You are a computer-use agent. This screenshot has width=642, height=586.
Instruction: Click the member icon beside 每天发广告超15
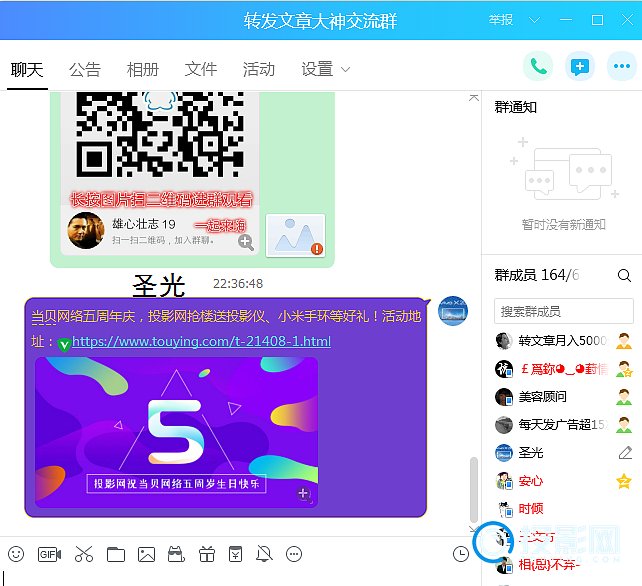(x=624, y=425)
